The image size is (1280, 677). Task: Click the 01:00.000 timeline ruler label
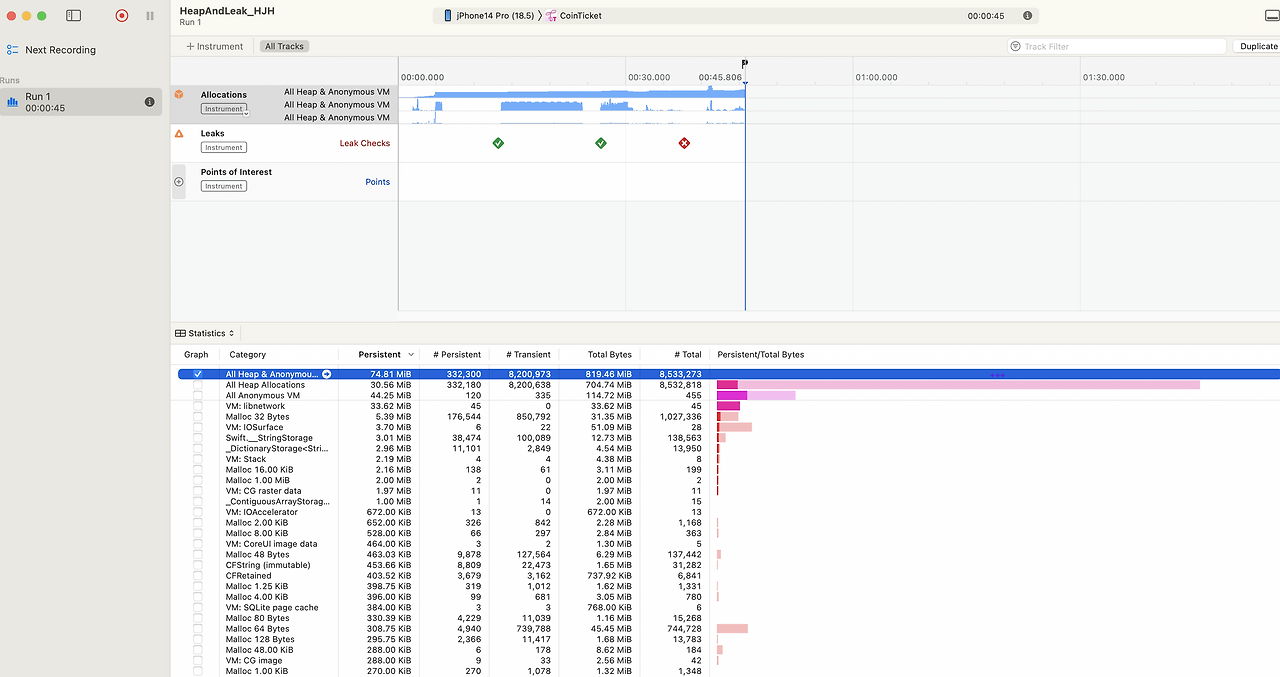pos(876,77)
